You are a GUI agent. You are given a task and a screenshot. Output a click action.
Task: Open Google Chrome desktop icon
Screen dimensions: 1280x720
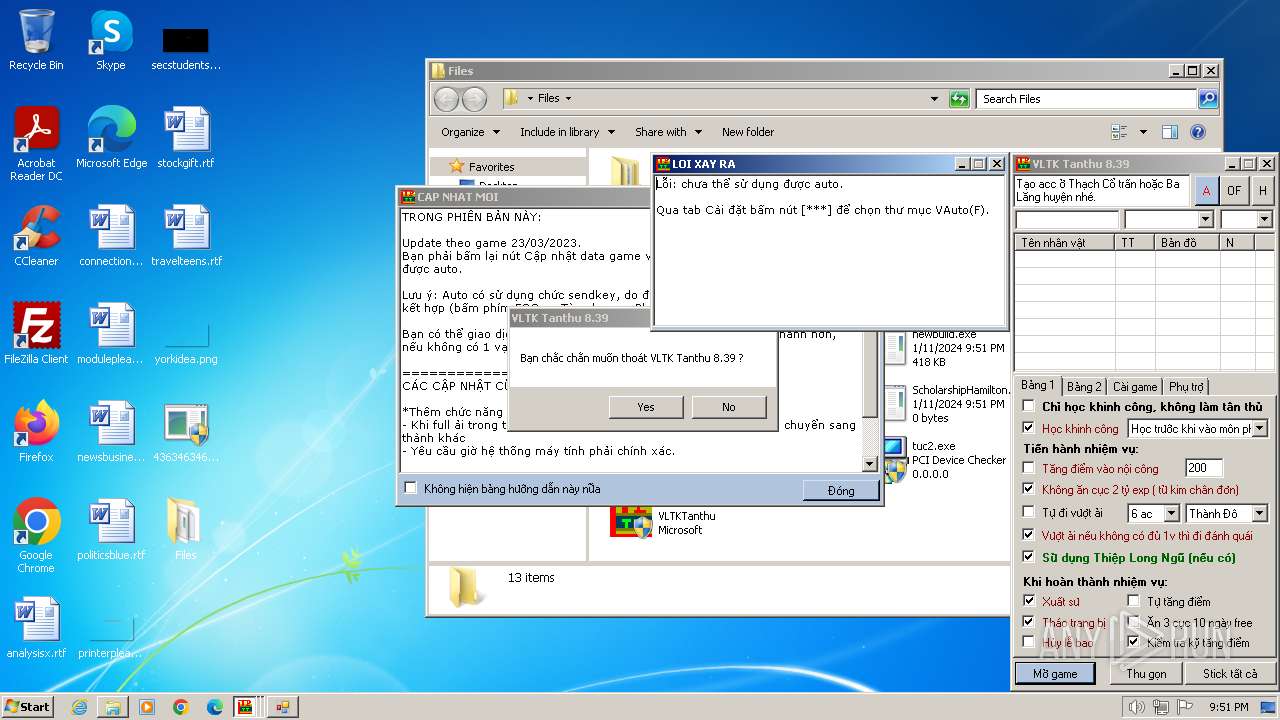(36, 536)
